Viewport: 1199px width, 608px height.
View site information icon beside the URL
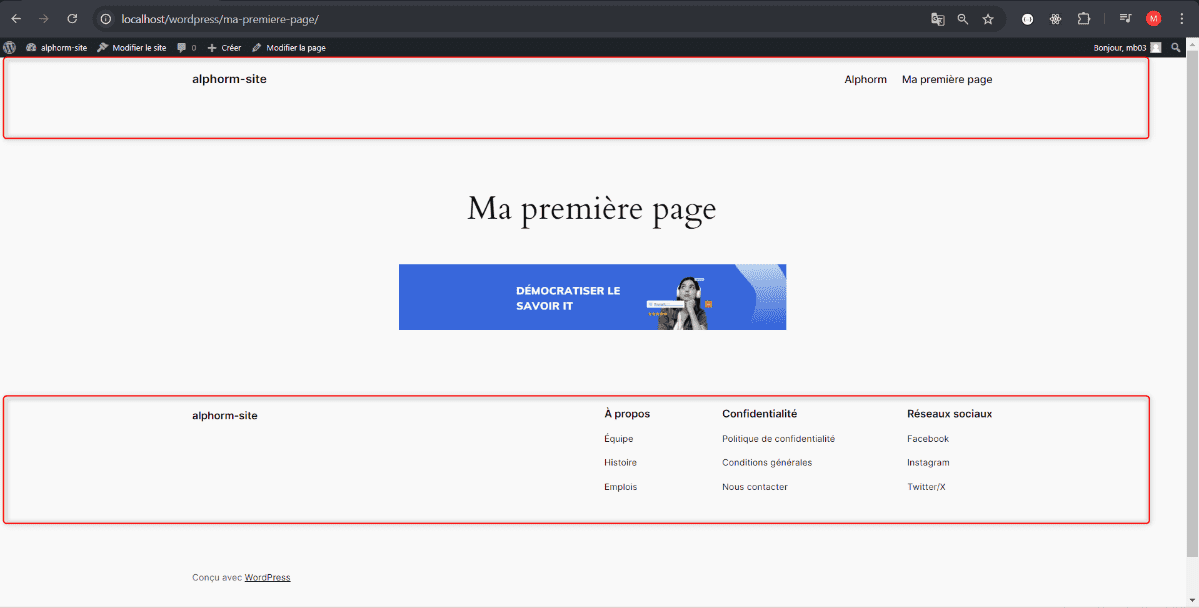[x=106, y=19]
